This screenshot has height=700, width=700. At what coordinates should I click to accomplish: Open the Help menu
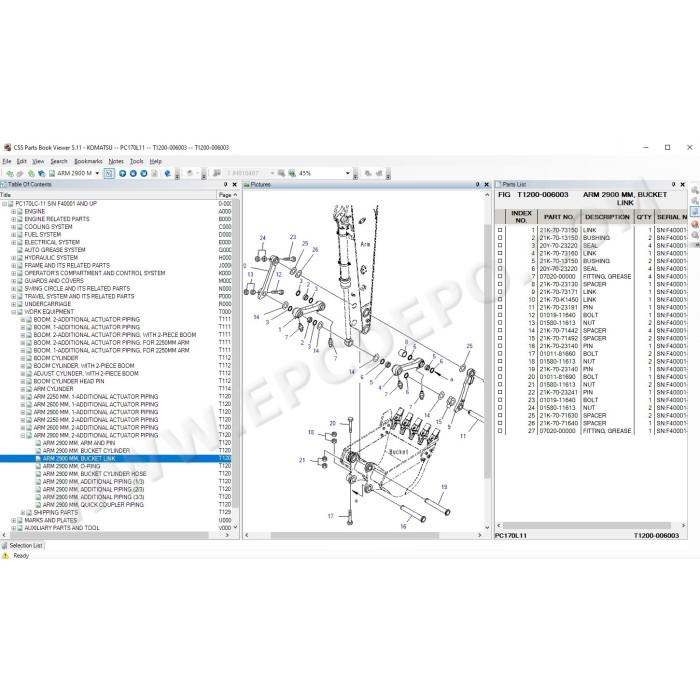pyautogui.click(x=155, y=161)
